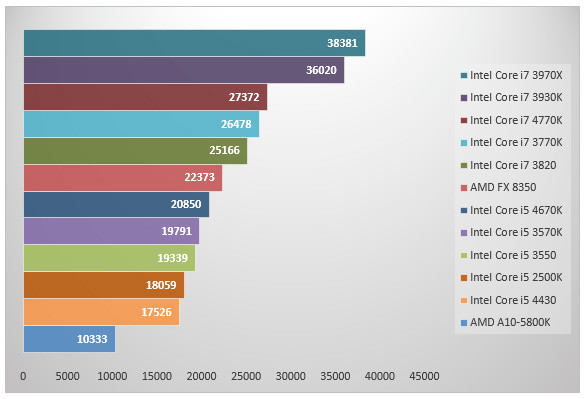Select the legend label "Intel Core i7 3820"
This screenshot has height=399, width=584.
[x=513, y=165]
